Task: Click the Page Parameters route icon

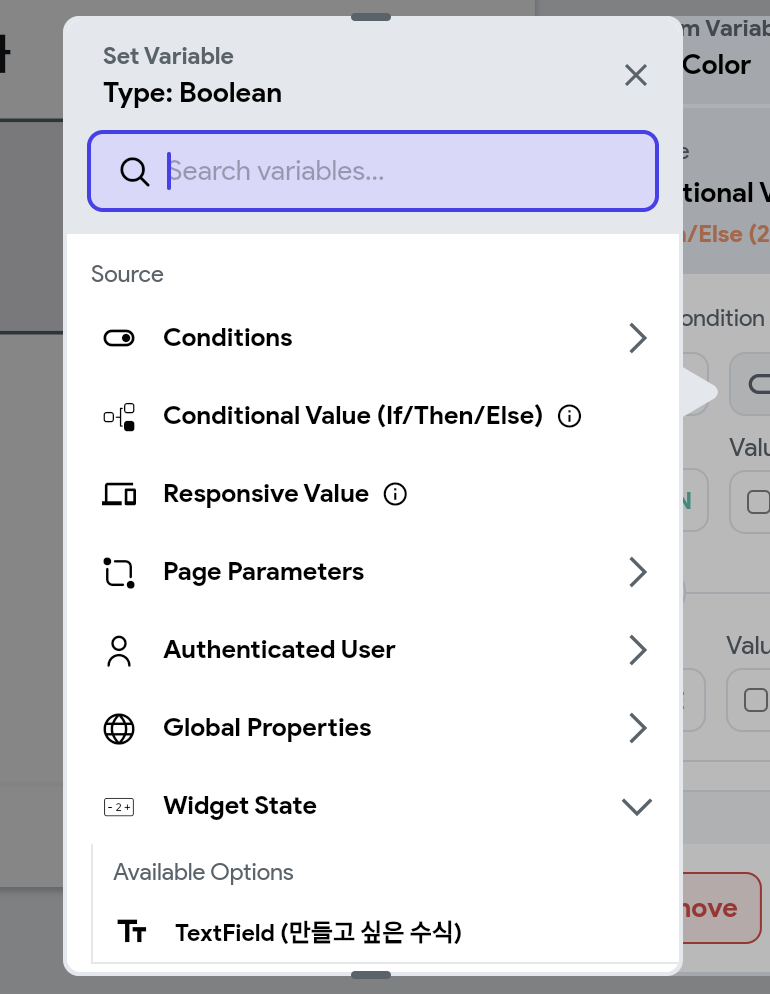Action: point(119,572)
